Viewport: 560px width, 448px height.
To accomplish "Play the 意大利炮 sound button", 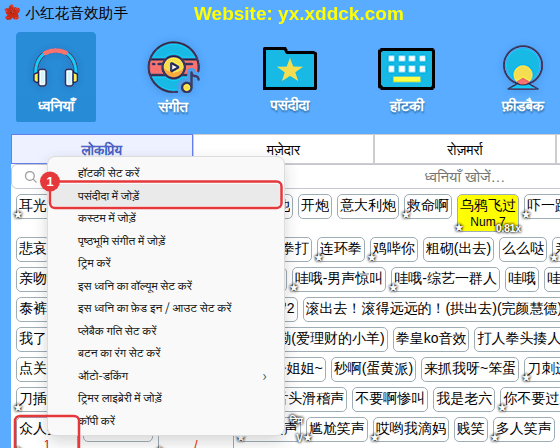I will (368, 206).
